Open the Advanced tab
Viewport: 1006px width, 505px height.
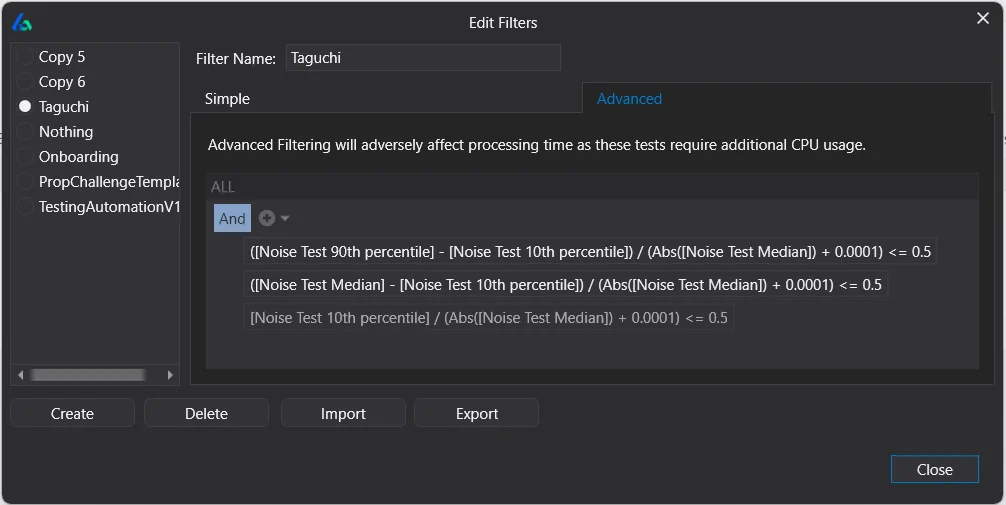click(629, 99)
